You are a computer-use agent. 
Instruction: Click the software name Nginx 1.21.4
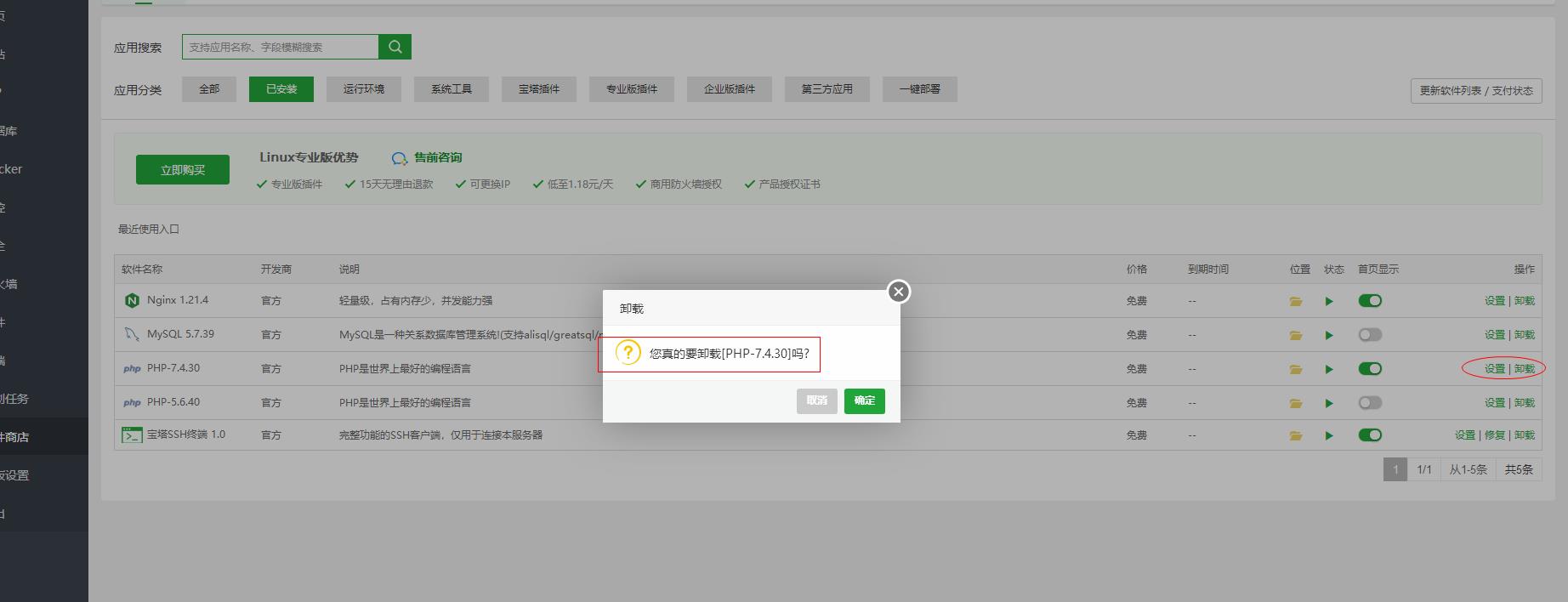tap(178, 300)
